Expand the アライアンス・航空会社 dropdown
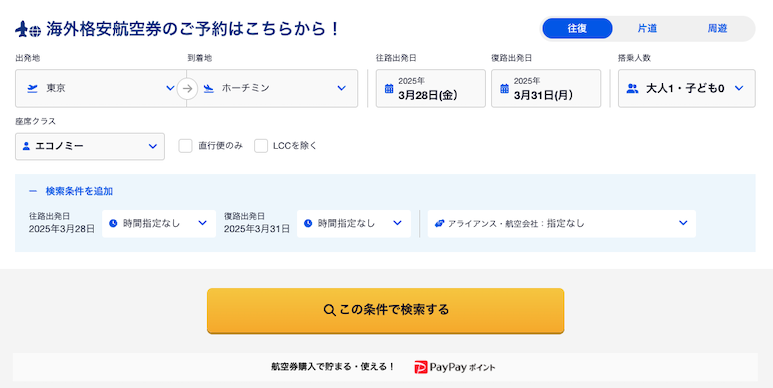 click(562, 224)
